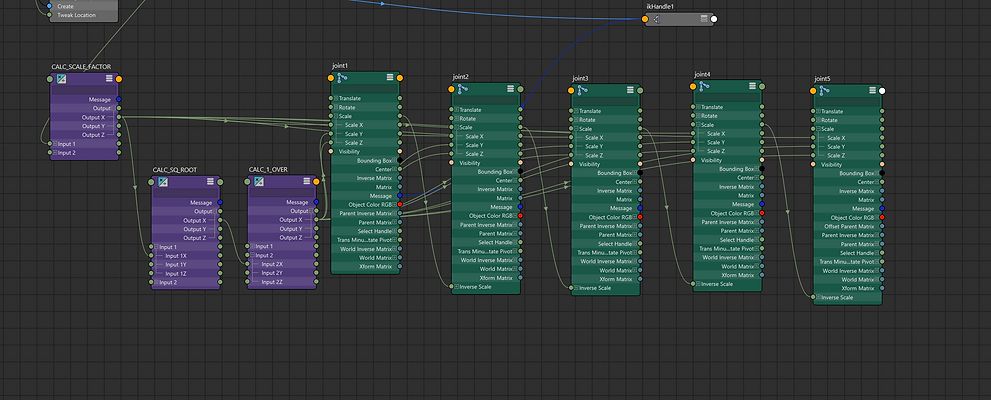This screenshot has height=400, width=991.
Task: Click the multiplyDivide icon on CALC_SCALE_FACTOR node
Action: click(61, 79)
